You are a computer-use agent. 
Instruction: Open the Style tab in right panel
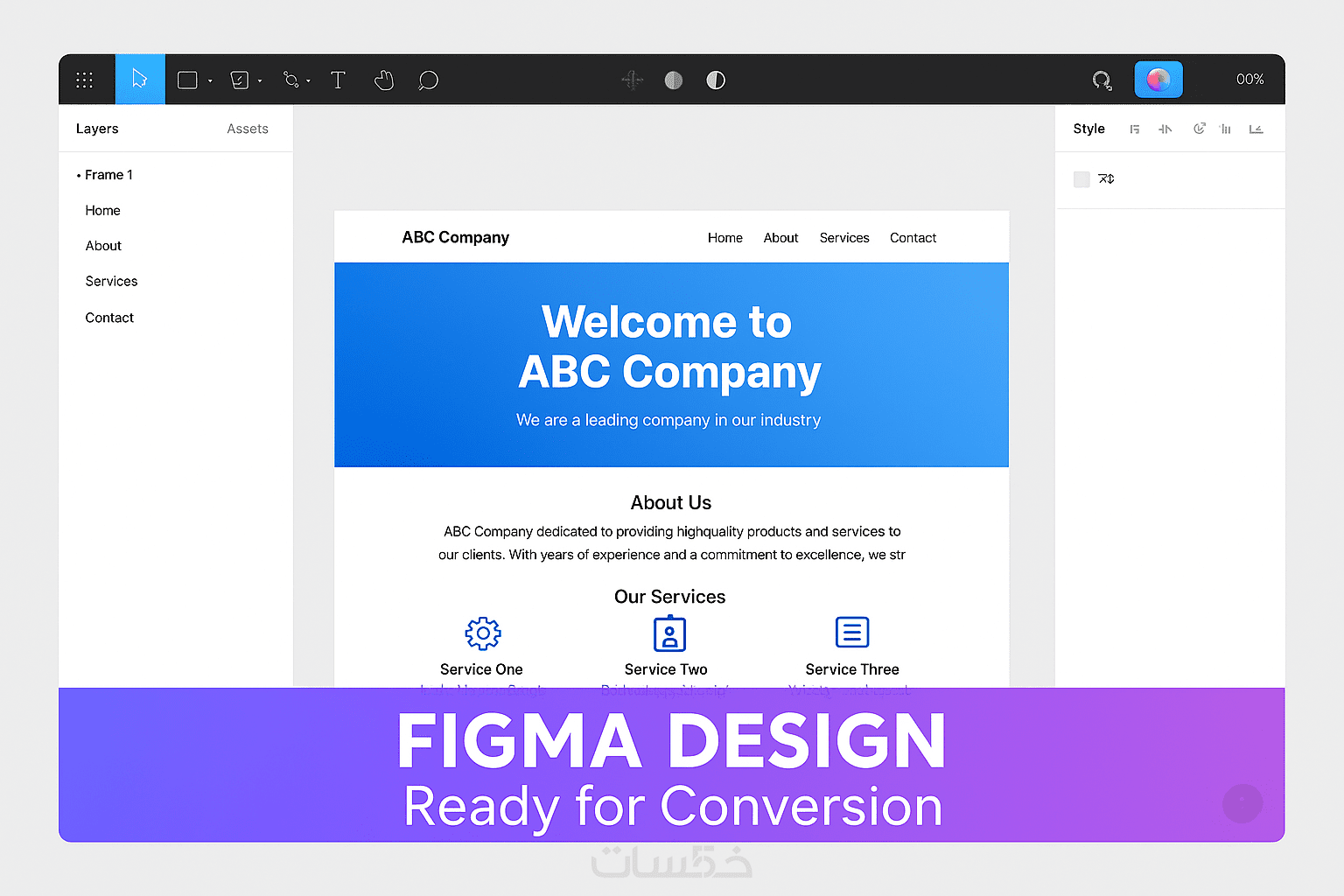click(1089, 129)
